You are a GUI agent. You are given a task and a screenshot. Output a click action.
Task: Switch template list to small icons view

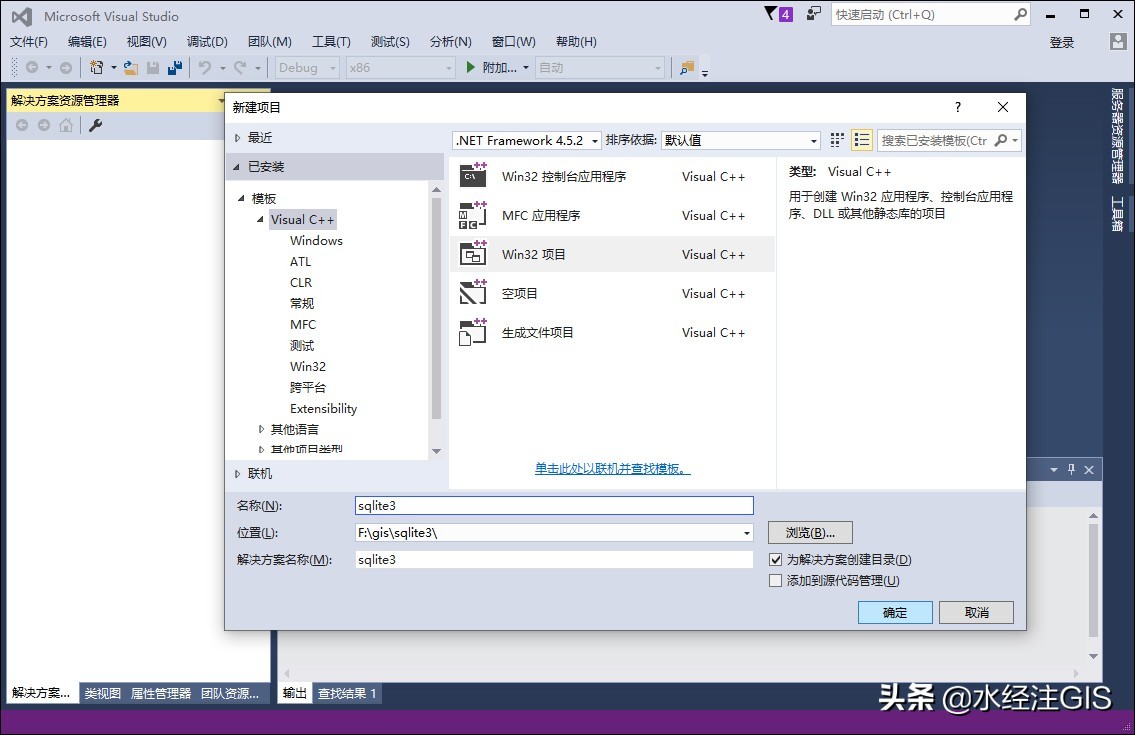coord(837,140)
